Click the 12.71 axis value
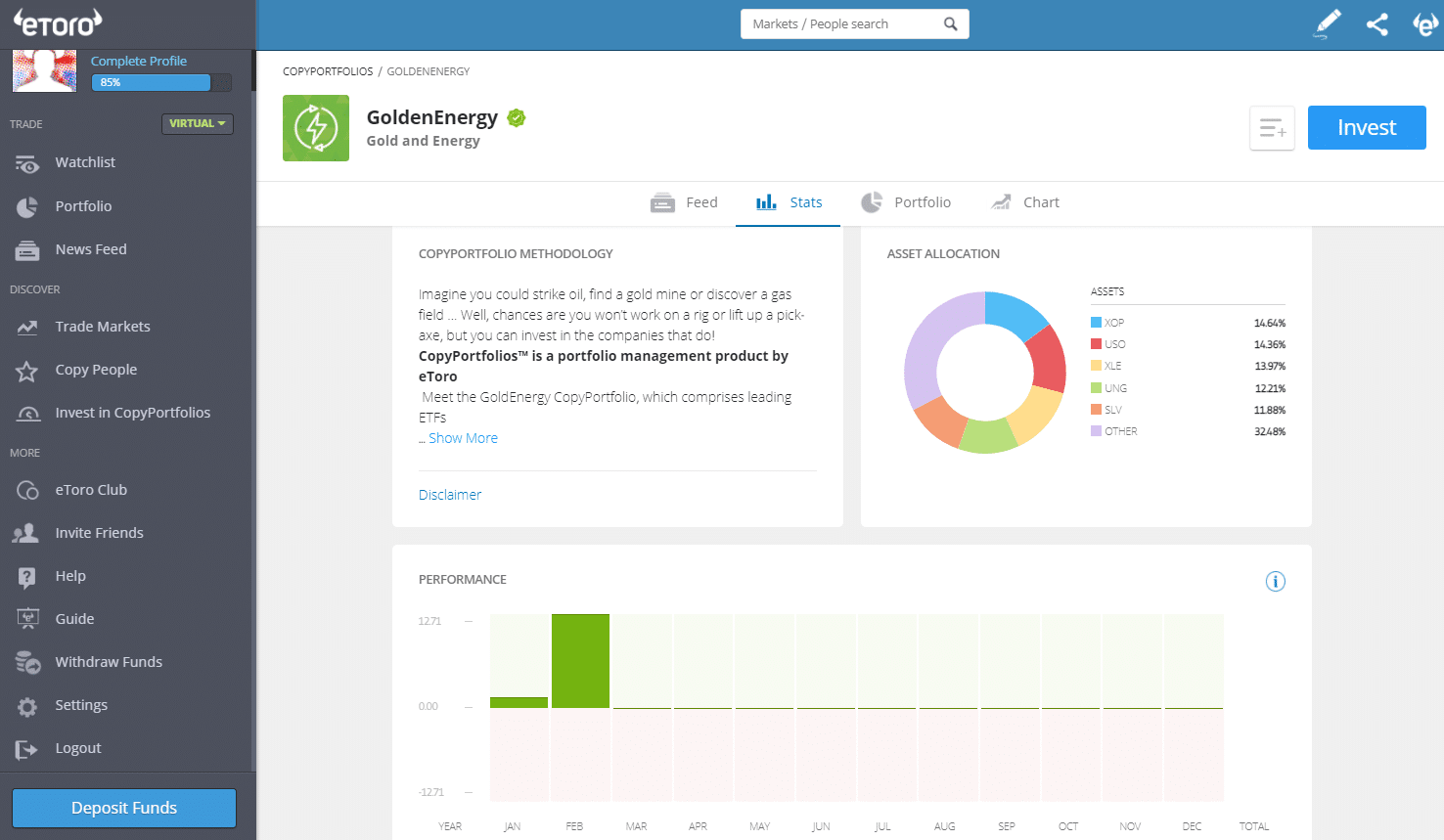 (429, 621)
